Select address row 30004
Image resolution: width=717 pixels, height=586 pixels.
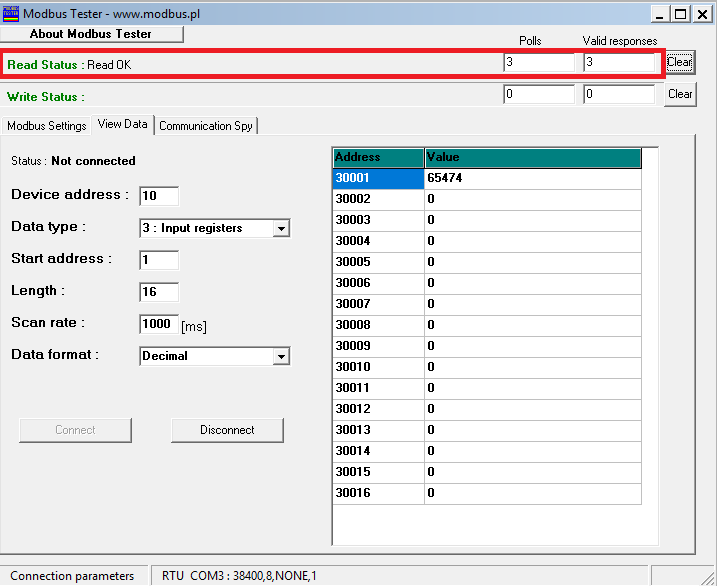[x=379, y=241]
